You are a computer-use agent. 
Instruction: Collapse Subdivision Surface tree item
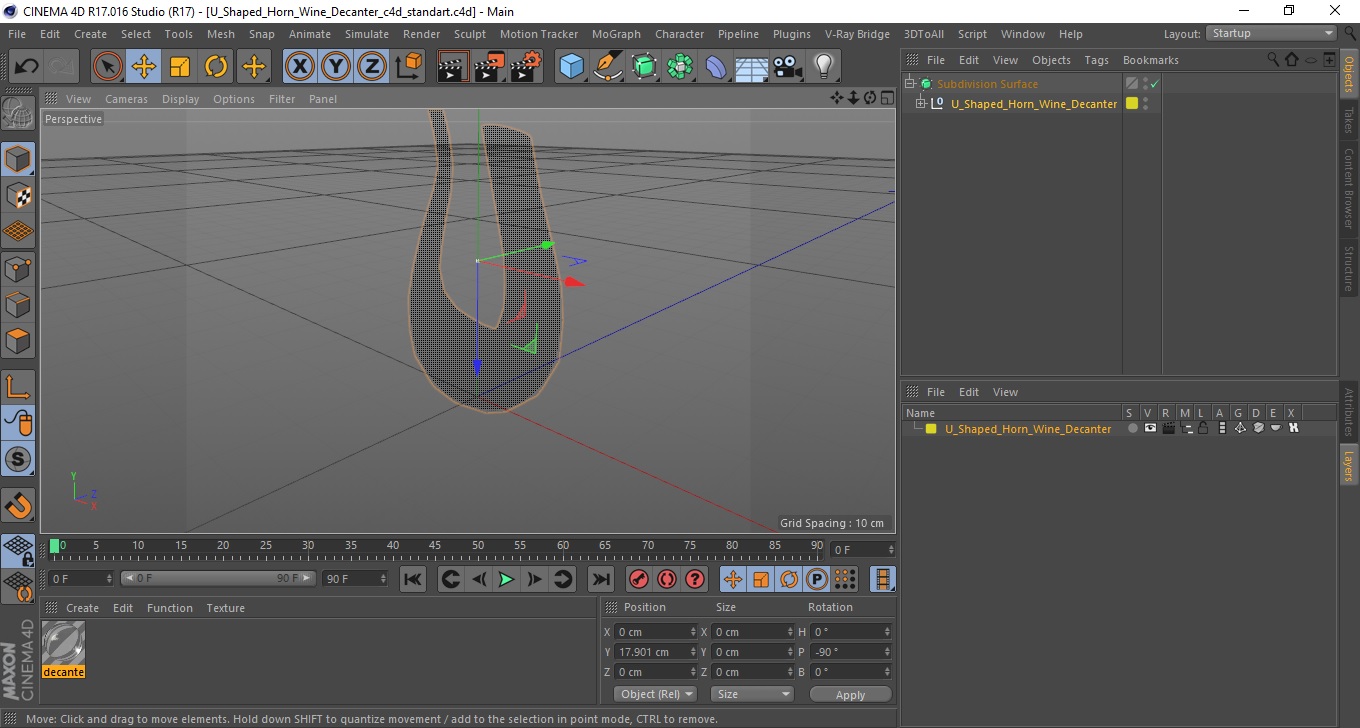click(x=910, y=84)
